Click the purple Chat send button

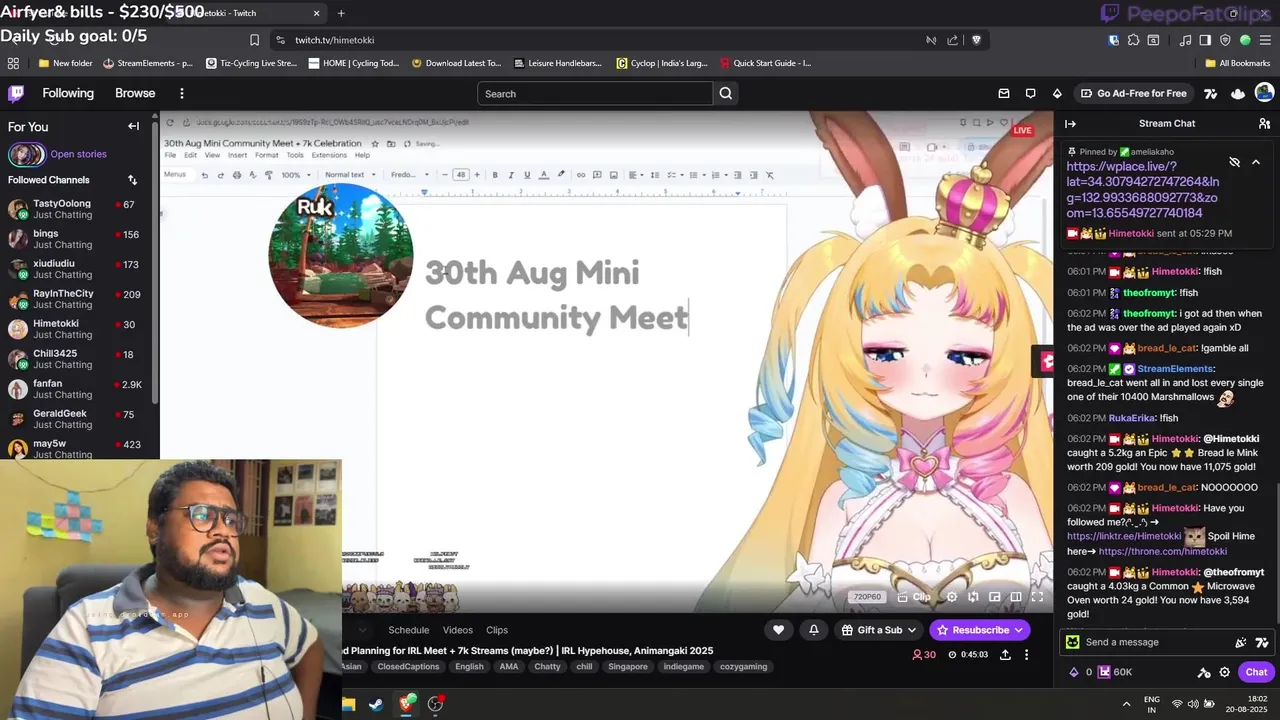[x=1256, y=672]
